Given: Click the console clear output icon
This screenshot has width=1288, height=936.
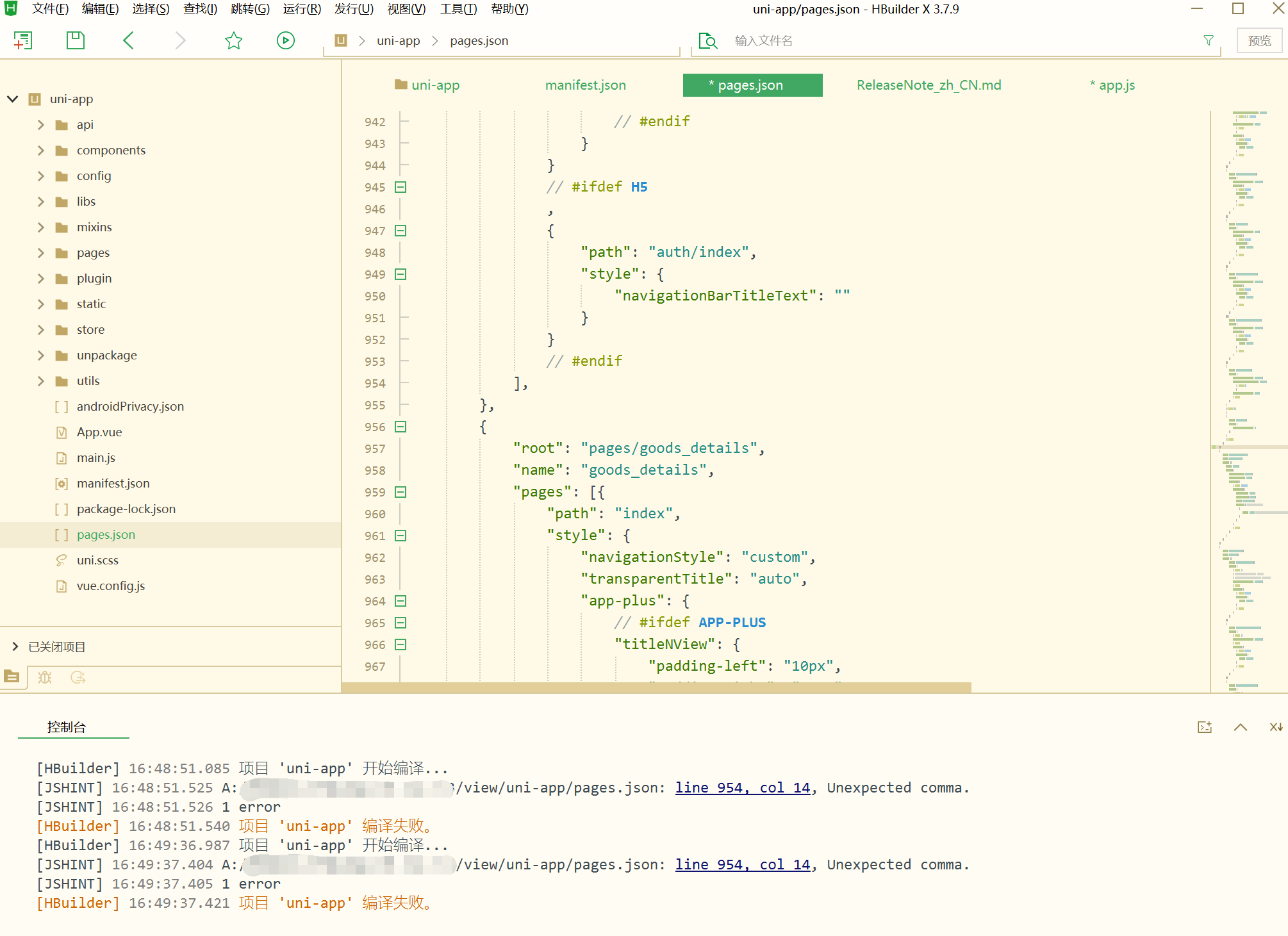Looking at the screenshot, I should (1205, 727).
